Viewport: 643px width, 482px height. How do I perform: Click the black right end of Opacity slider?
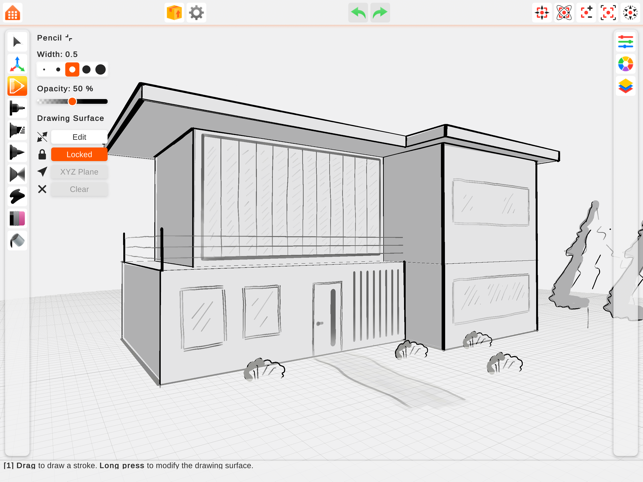[105, 101]
